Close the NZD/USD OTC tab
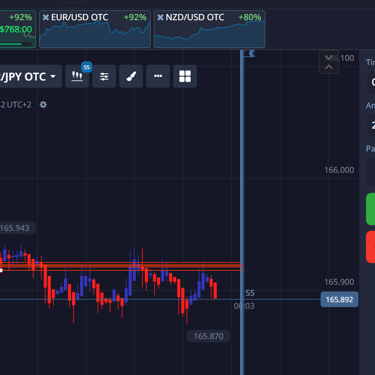Image resolution: width=375 pixels, height=375 pixels. coord(160,17)
